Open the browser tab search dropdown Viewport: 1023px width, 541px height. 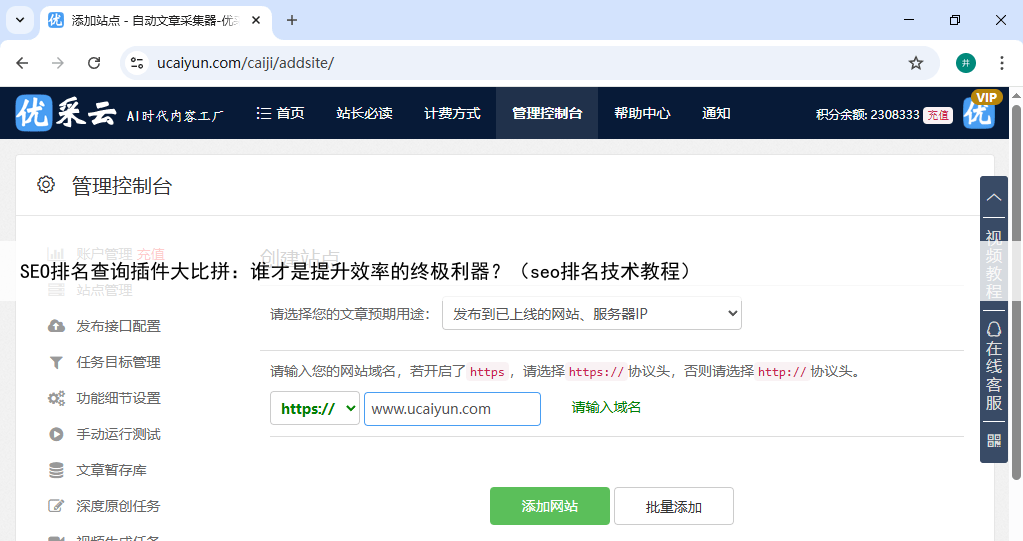pyautogui.click(x=19, y=20)
